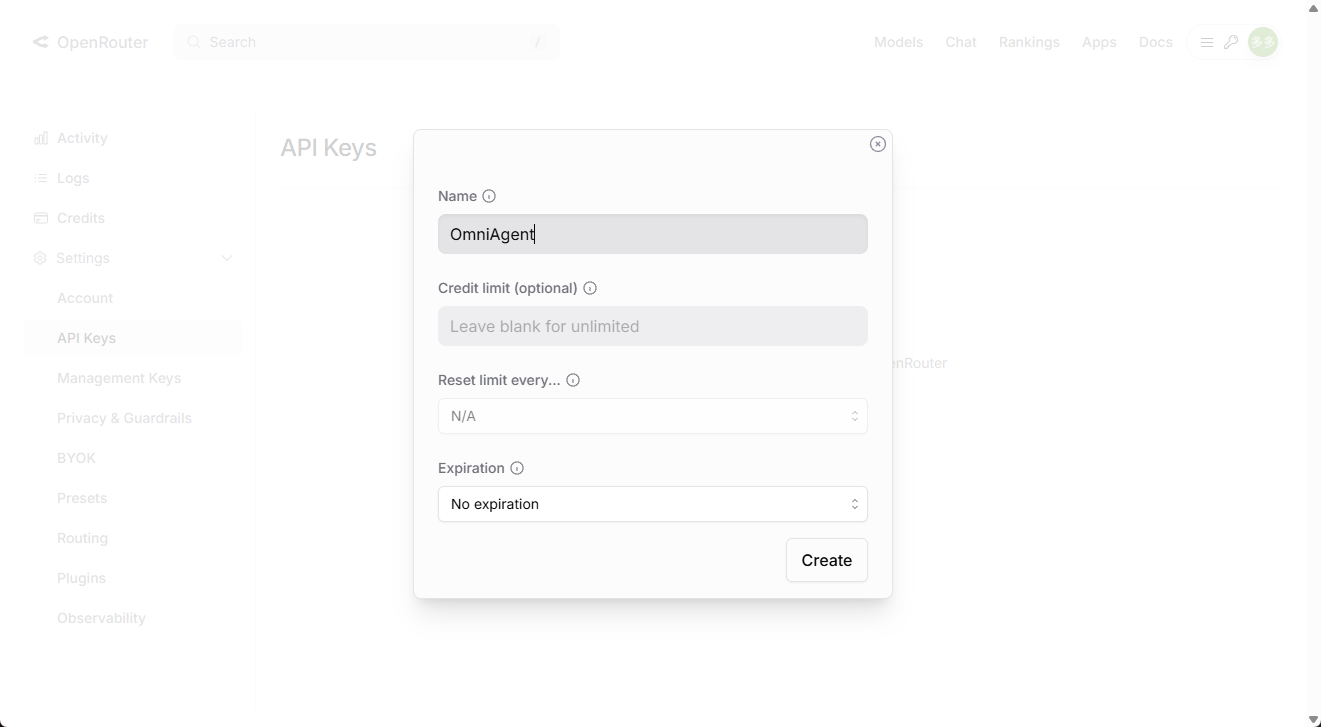Click the Credit limit input field
1321x727 pixels.
[652, 326]
